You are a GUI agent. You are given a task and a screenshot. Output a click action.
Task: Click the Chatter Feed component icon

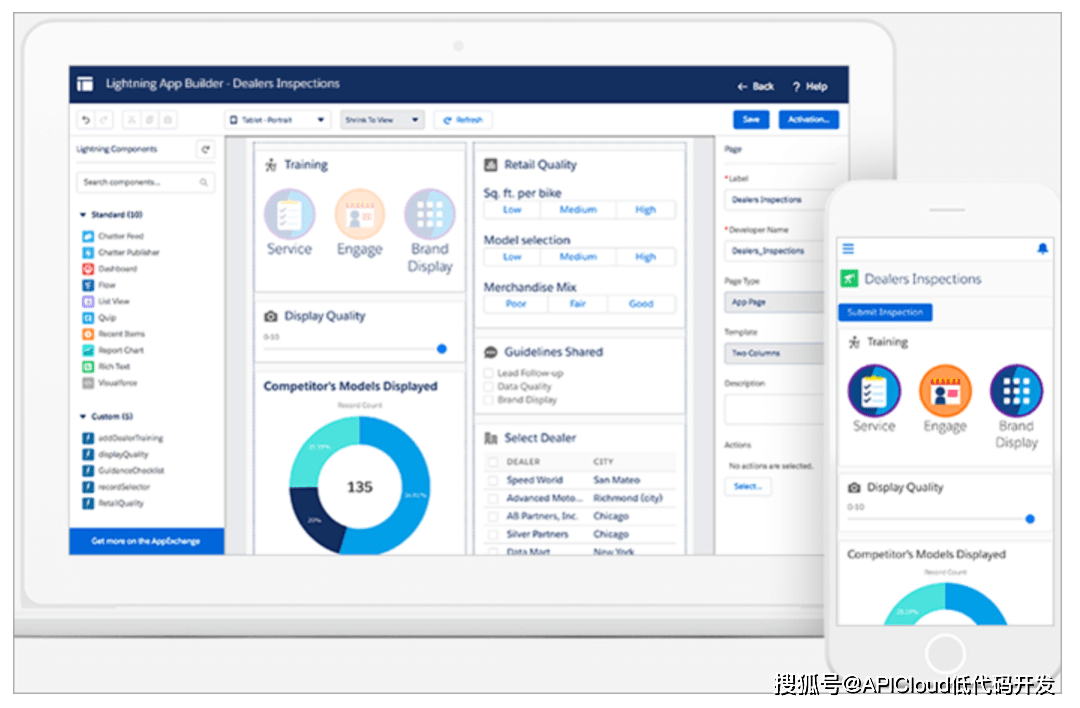[88, 236]
